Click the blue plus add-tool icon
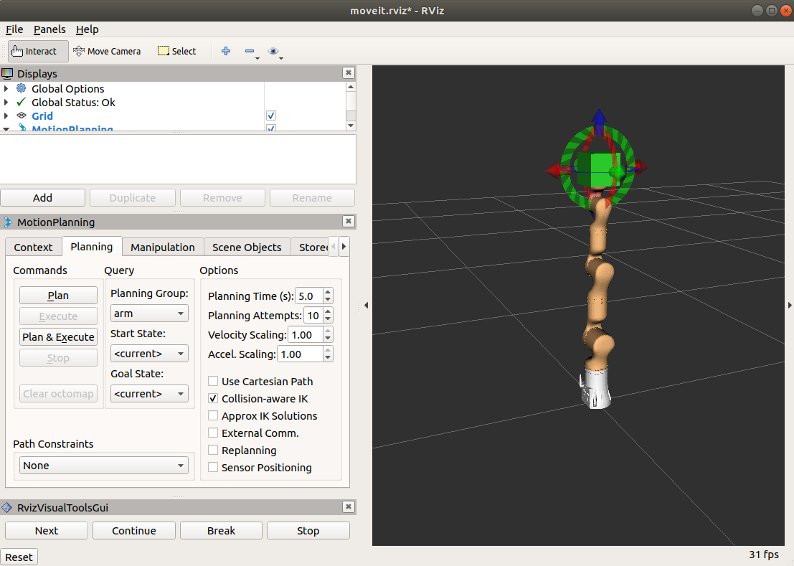794x566 pixels. (226, 51)
